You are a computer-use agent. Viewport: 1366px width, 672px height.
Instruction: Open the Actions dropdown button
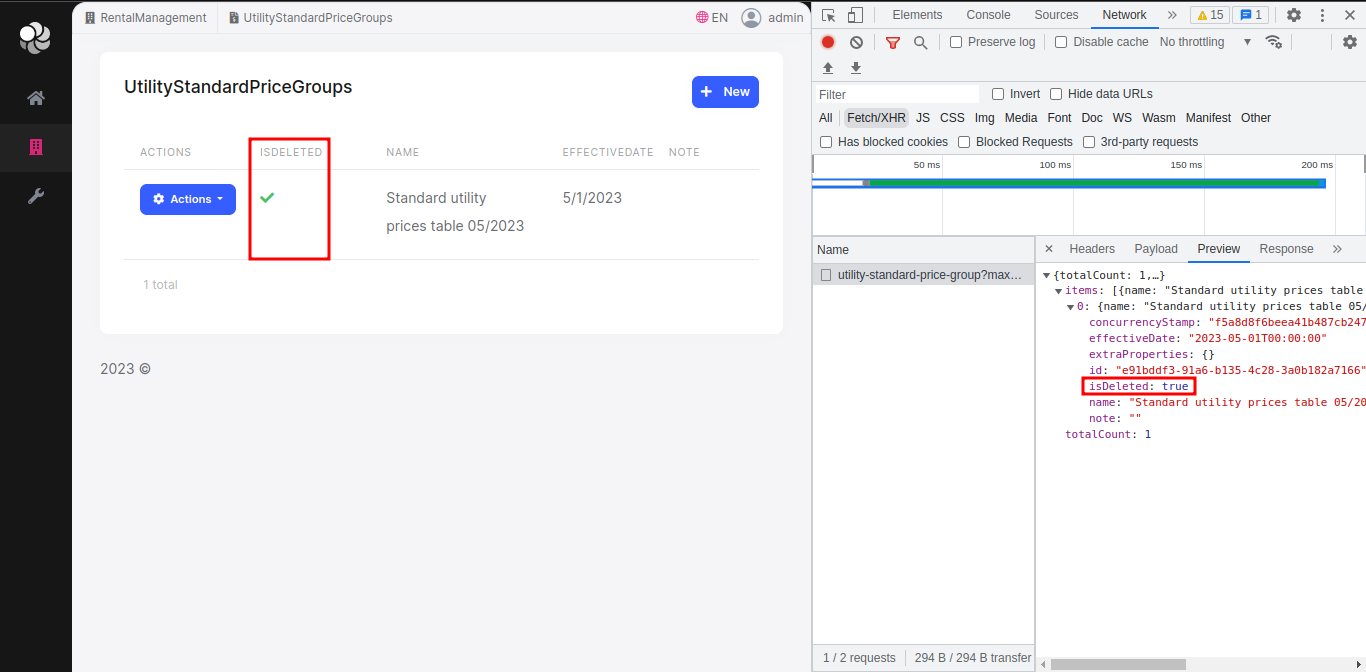pyautogui.click(x=187, y=199)
